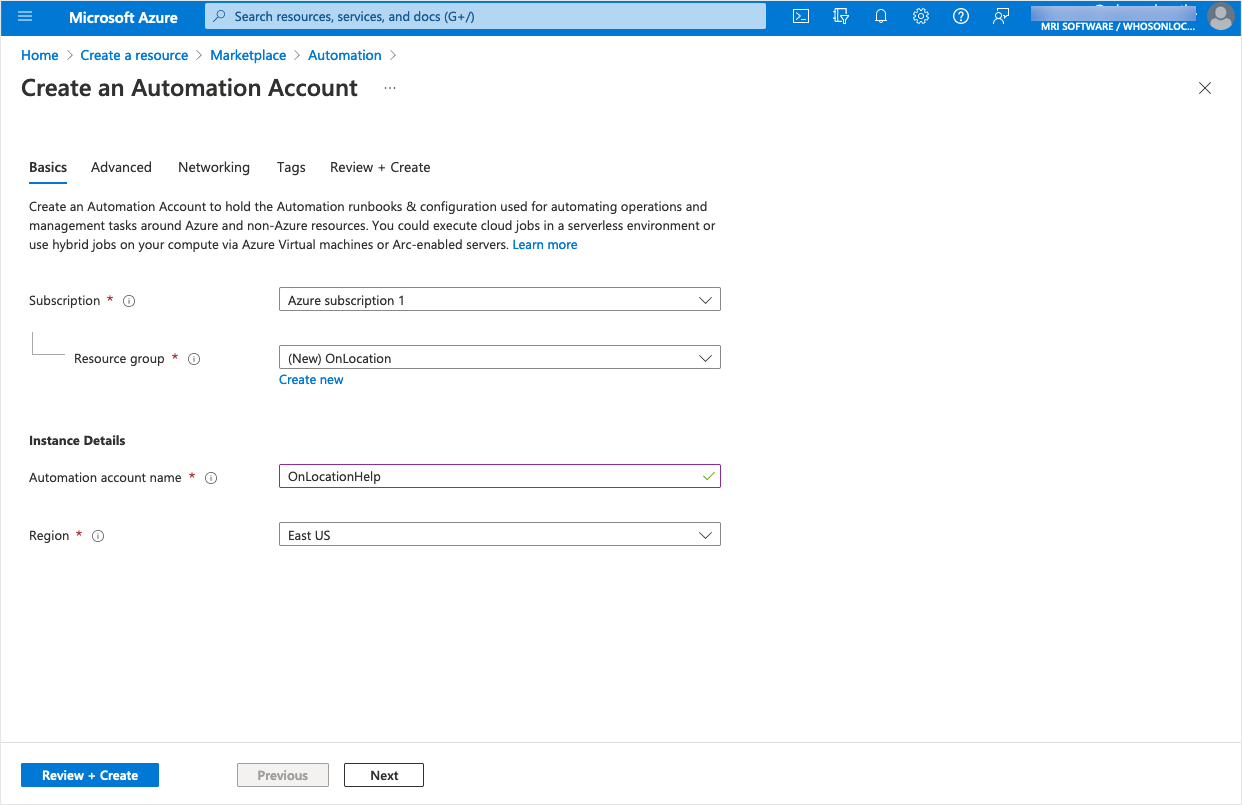1242x805 pixels.
Task: Click the Next button
Action: (384, 775)
